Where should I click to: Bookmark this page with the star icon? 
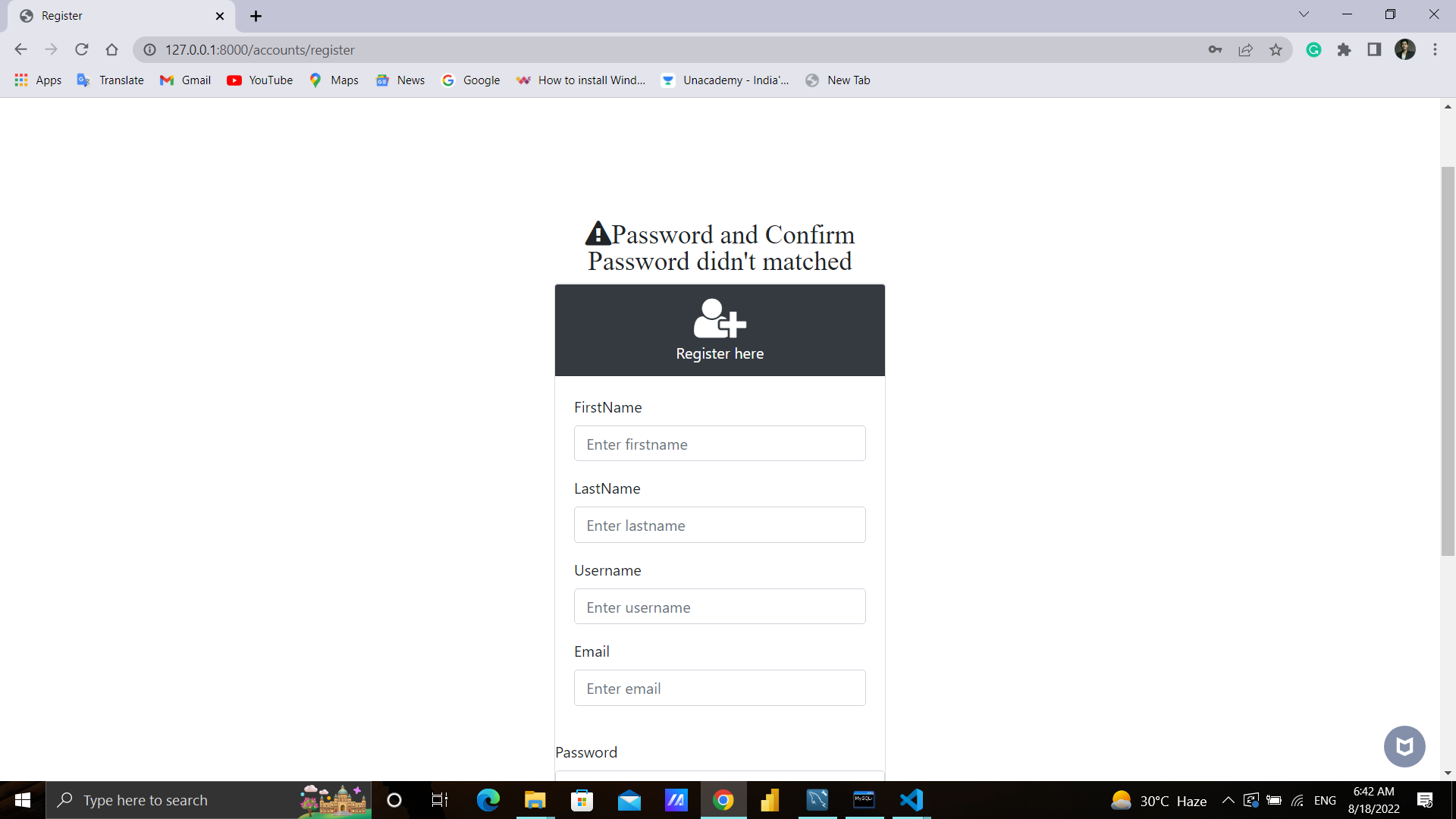click(1276, 49)
